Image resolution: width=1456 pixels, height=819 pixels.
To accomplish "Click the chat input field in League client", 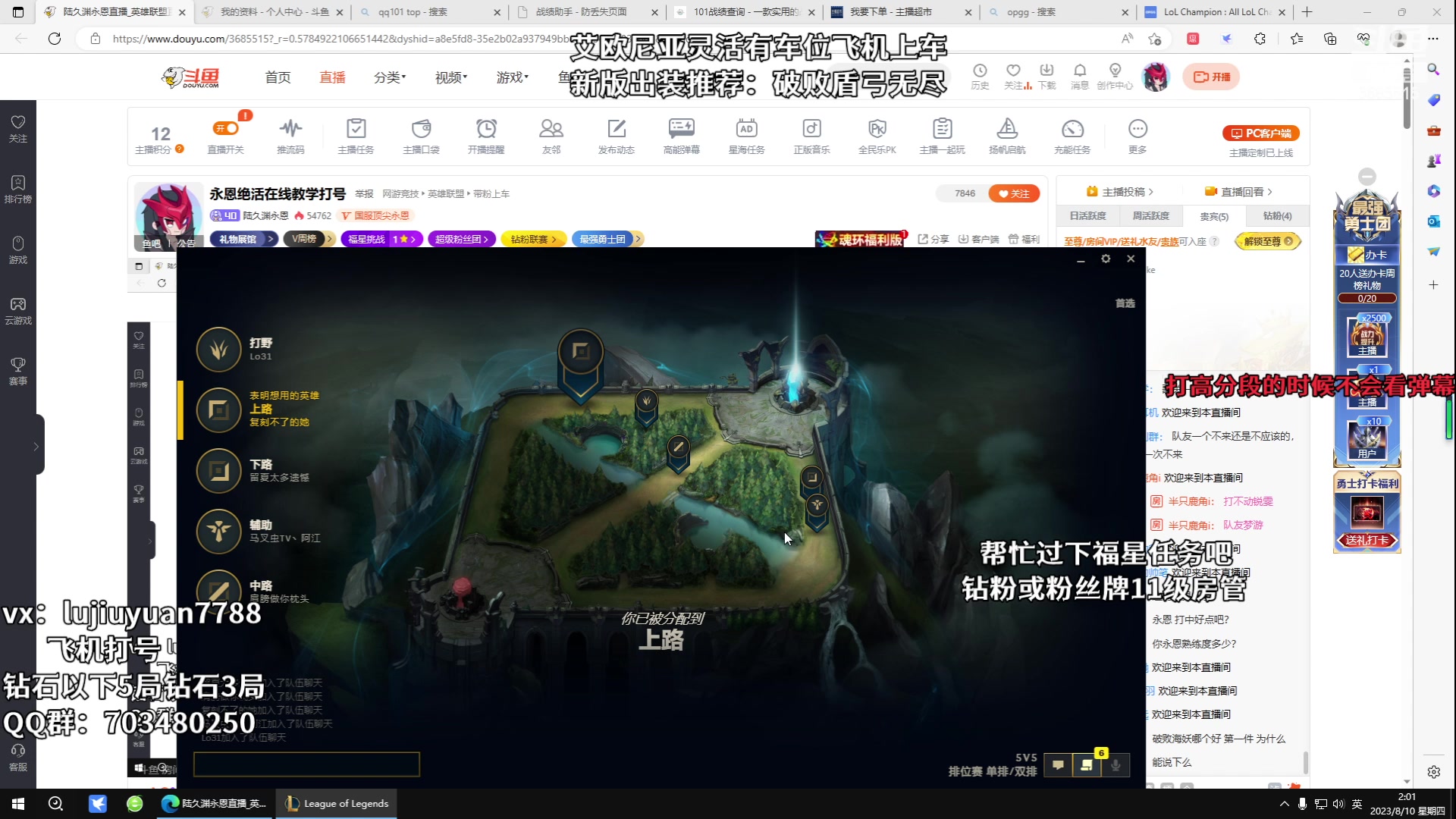I will coord(306,764).
